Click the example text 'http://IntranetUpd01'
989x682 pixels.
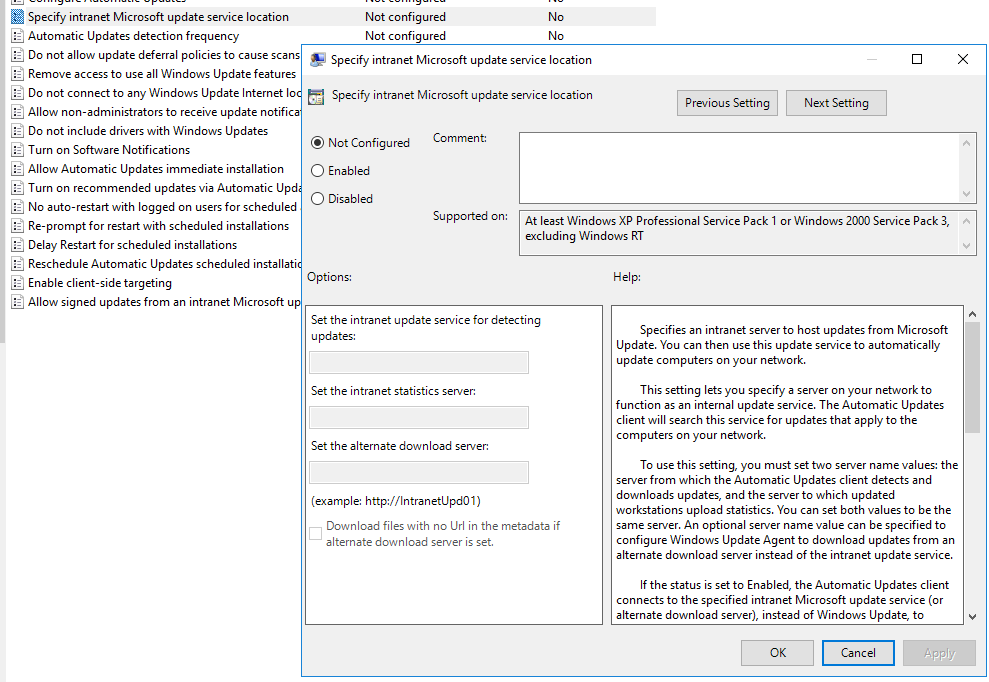421,501
